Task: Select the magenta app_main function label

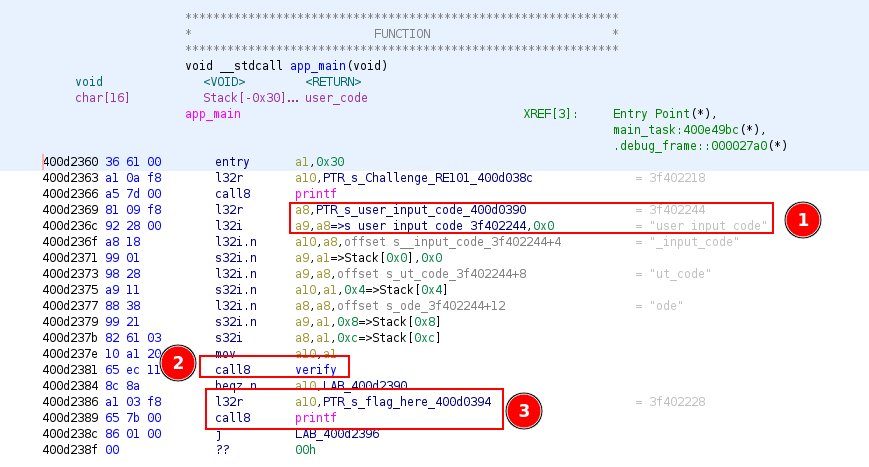Action: (x=213, y=114)
